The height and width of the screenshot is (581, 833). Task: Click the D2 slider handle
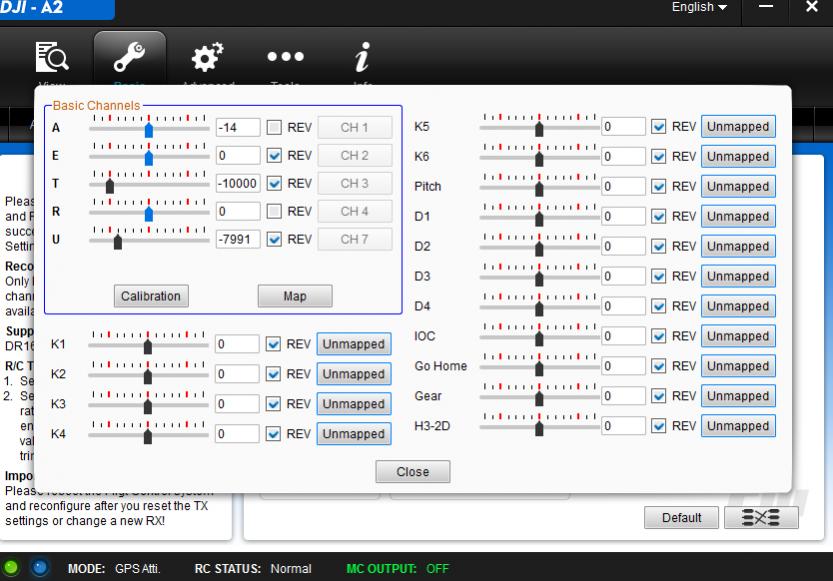point(539,248)
